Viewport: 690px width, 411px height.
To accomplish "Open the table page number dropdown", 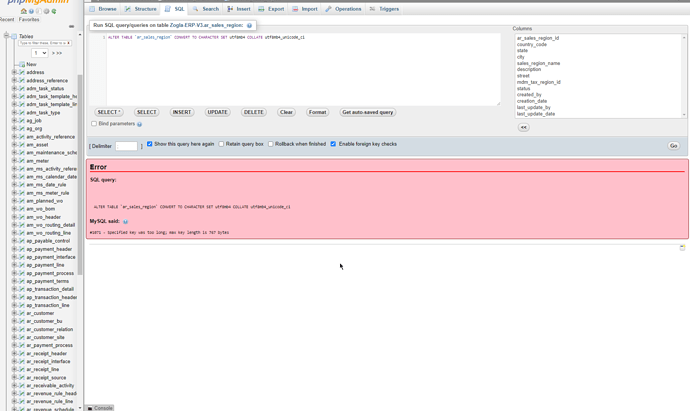I will (40, 53).
